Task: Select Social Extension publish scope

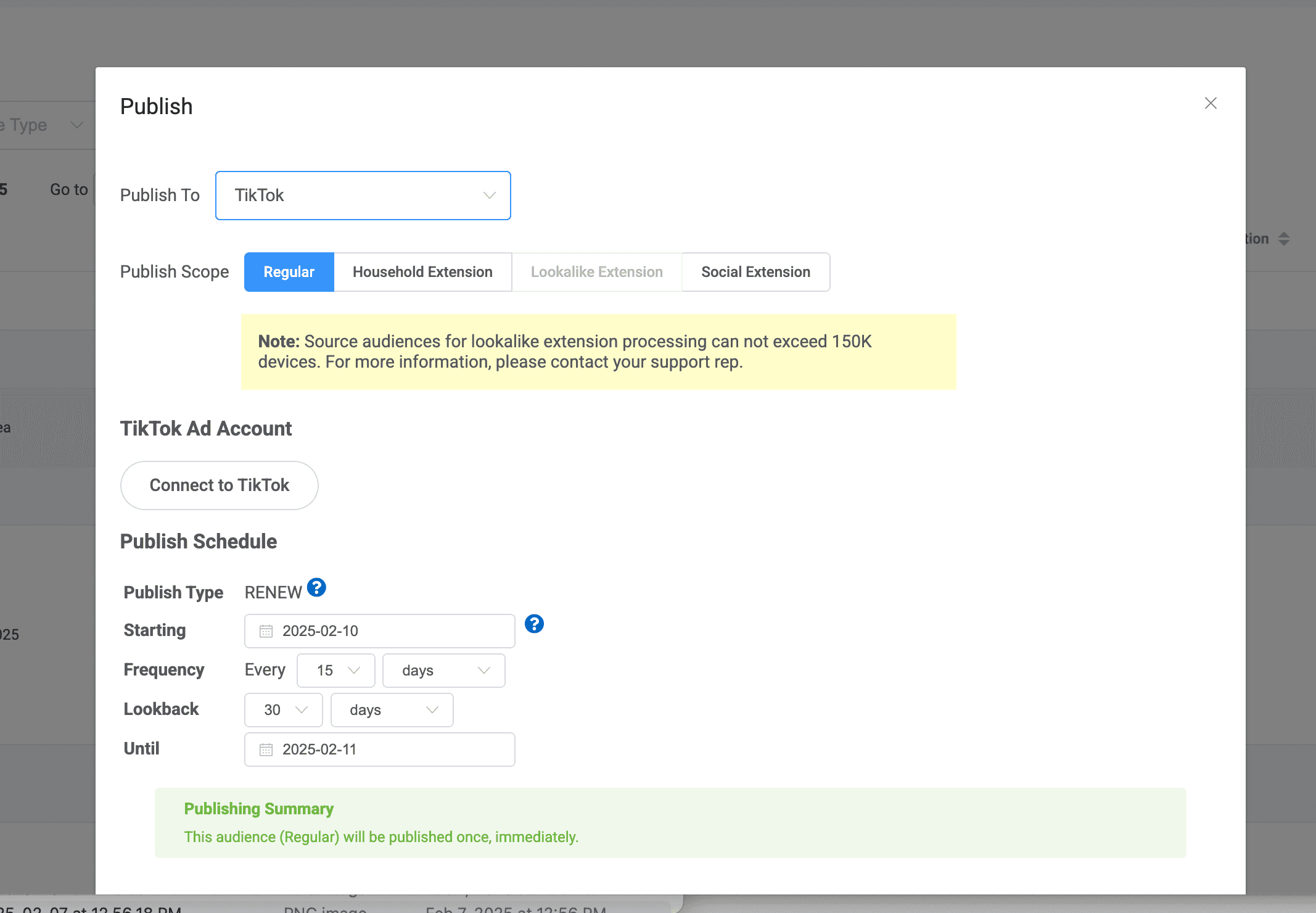Action: tap(755, 272)
